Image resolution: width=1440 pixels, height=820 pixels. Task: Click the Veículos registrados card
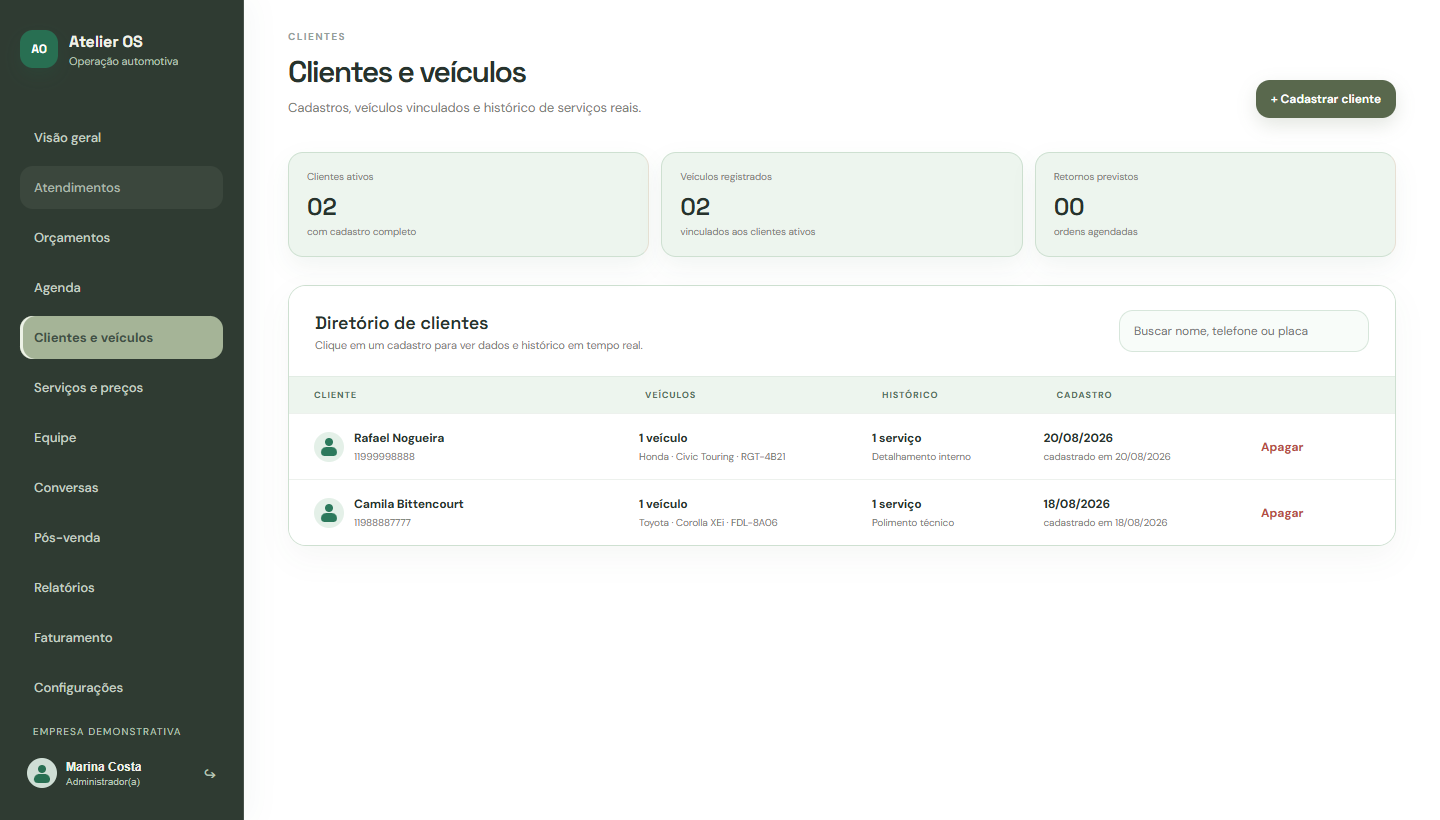(x=842, y=205)
